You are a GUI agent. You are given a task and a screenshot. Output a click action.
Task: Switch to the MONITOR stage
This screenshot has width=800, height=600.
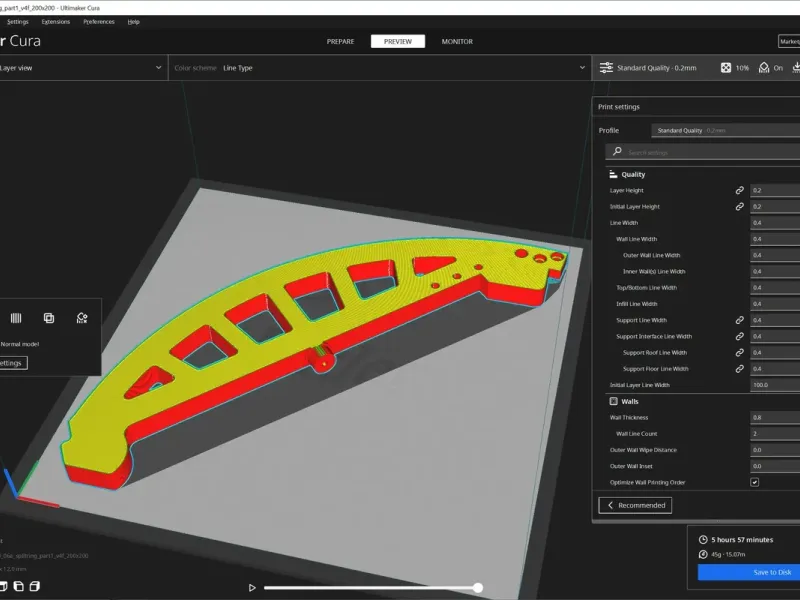[x=457, y=41]
